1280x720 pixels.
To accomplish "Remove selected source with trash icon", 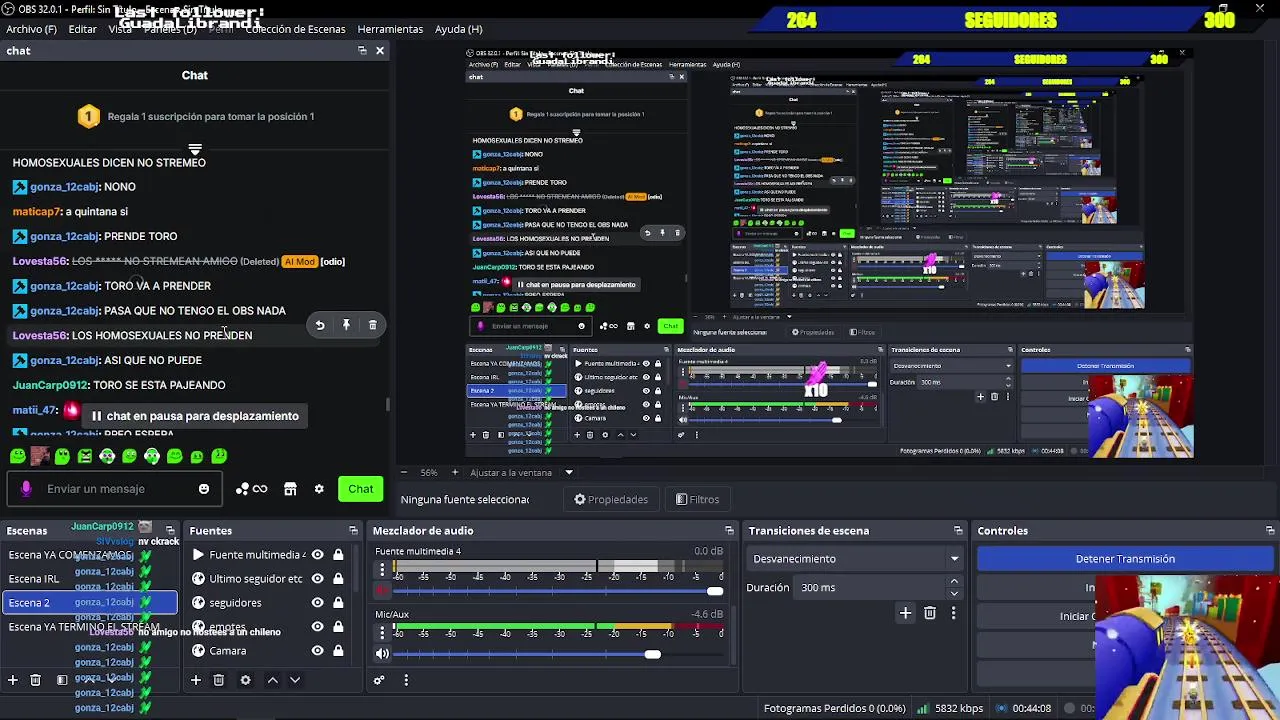I will (x=219, y=680).
